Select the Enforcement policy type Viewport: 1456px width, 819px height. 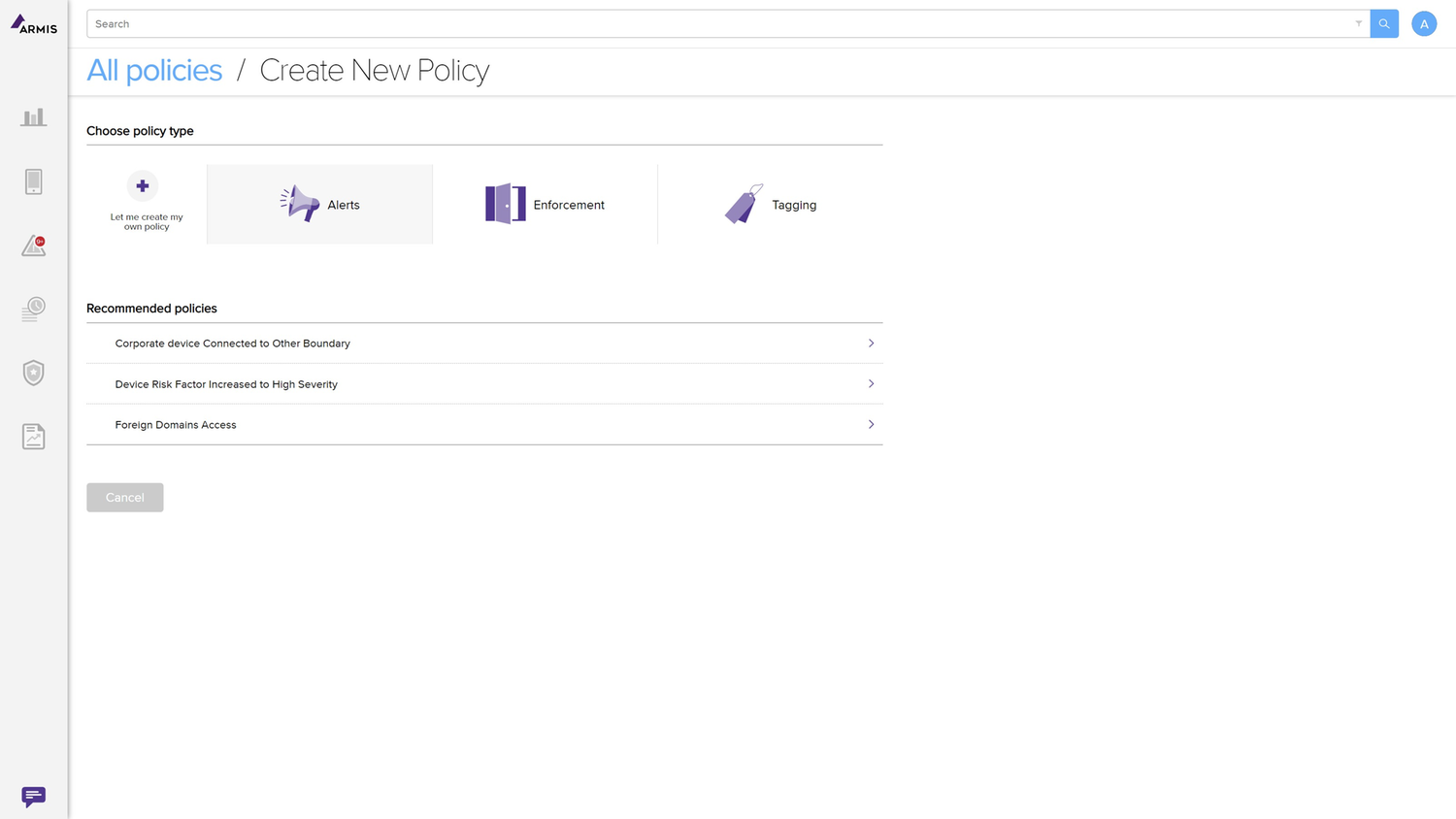click(x=545, y=205)
